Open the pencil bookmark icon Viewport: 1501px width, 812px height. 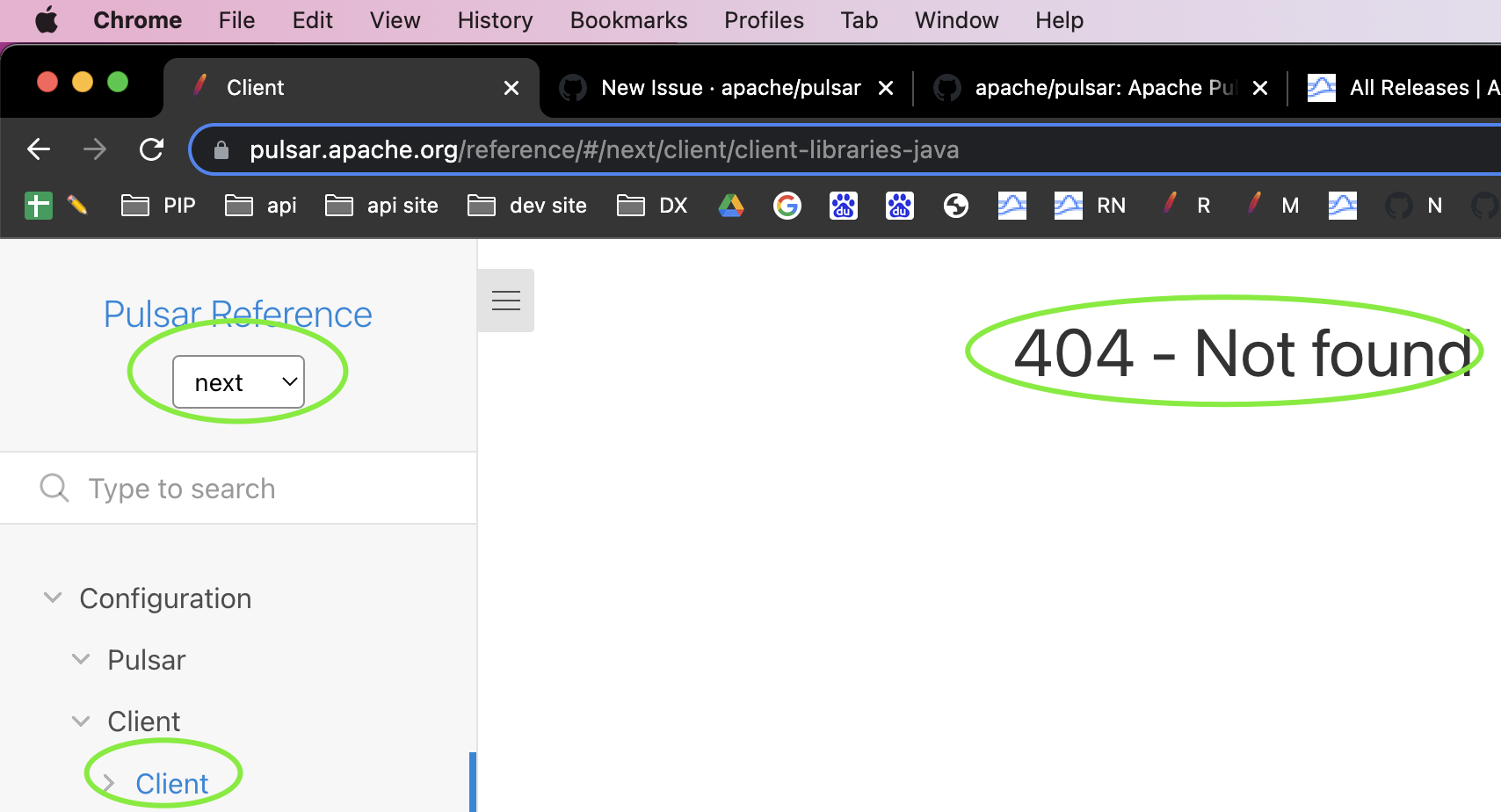77,206
